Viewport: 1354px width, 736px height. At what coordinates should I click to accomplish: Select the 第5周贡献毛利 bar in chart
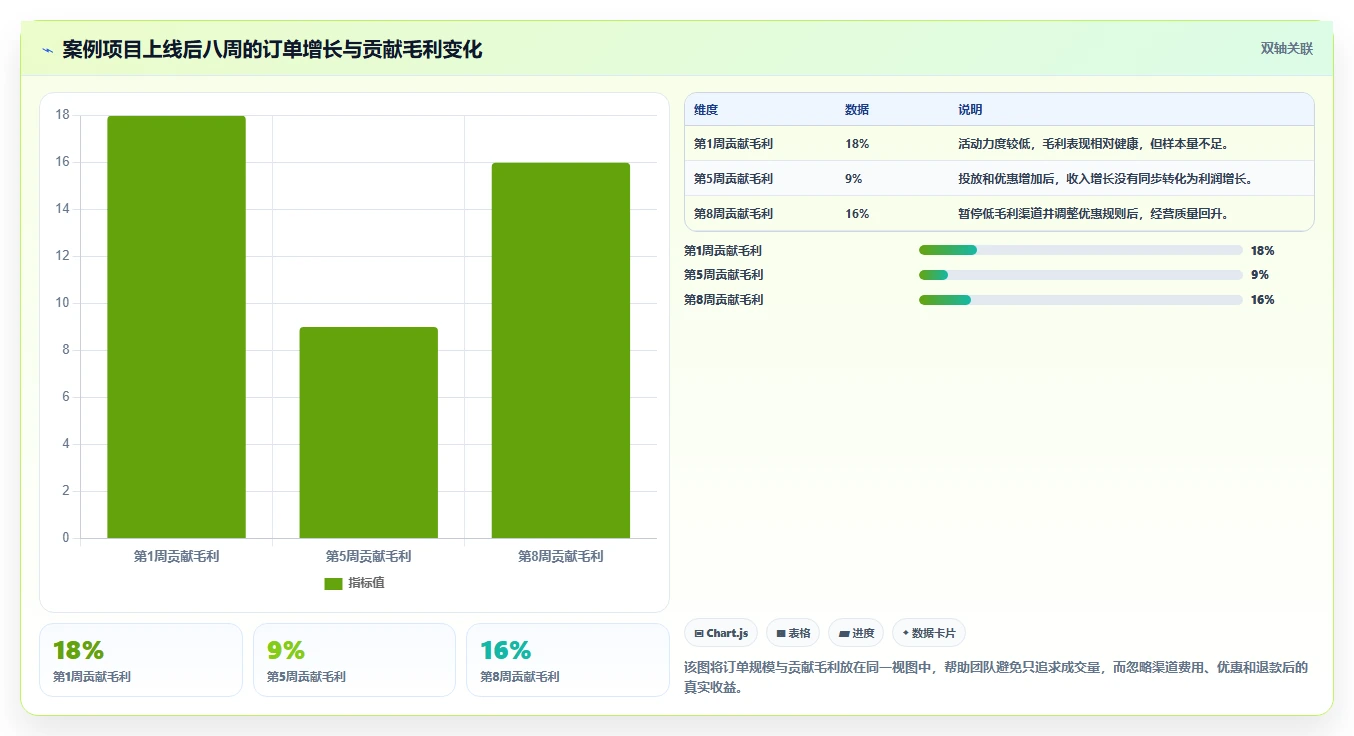(368, 433)
